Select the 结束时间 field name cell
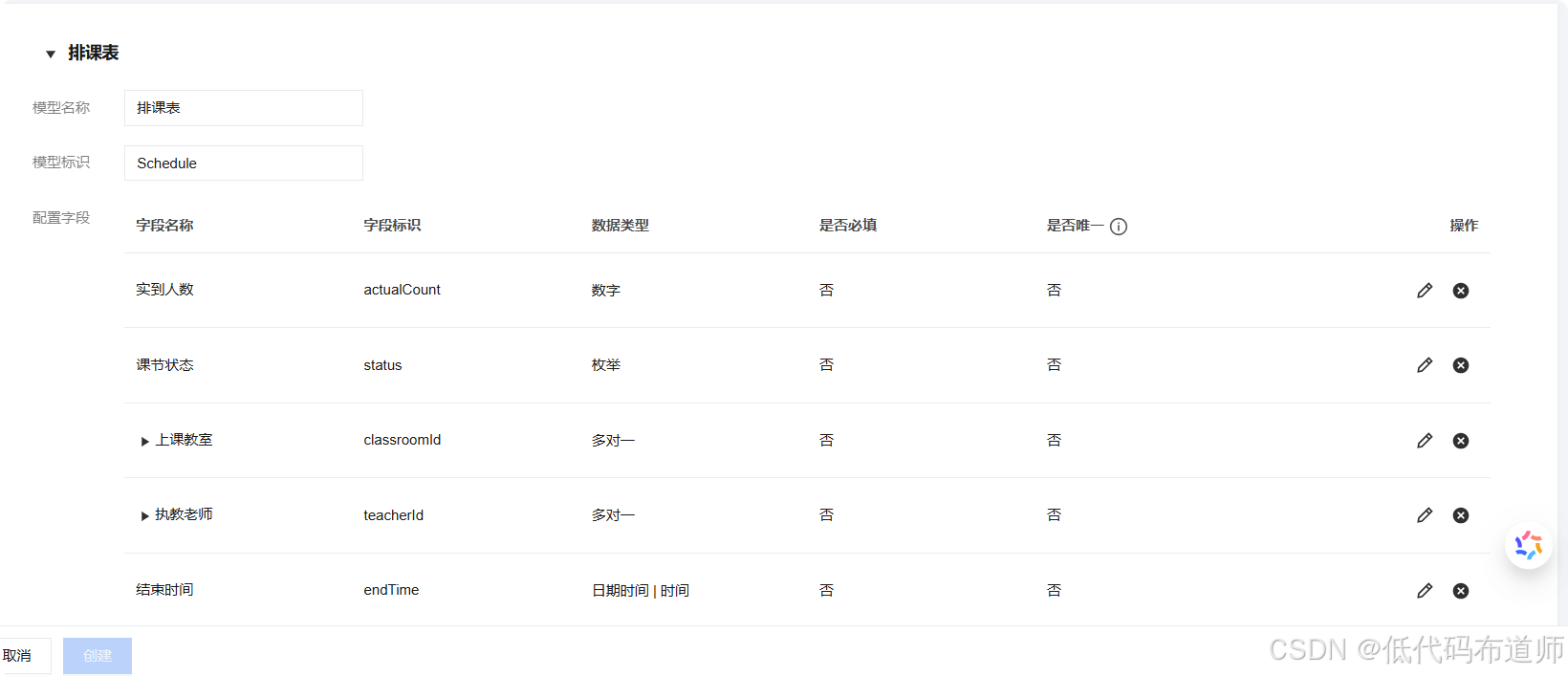The height and width of the screenshot is (676, 1568). click(164, 590)
